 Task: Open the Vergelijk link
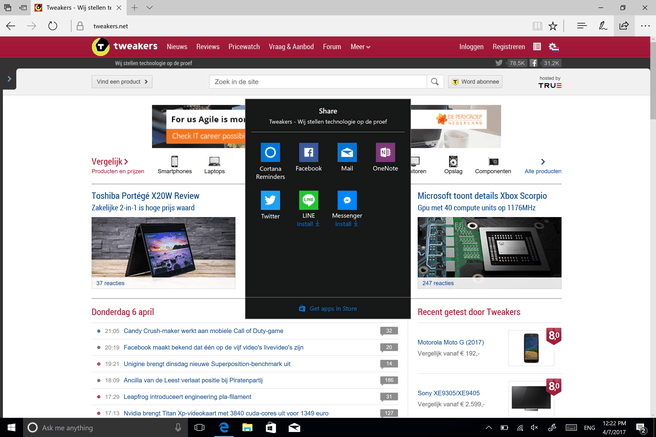pyautogui.click(x=110, y=161)
